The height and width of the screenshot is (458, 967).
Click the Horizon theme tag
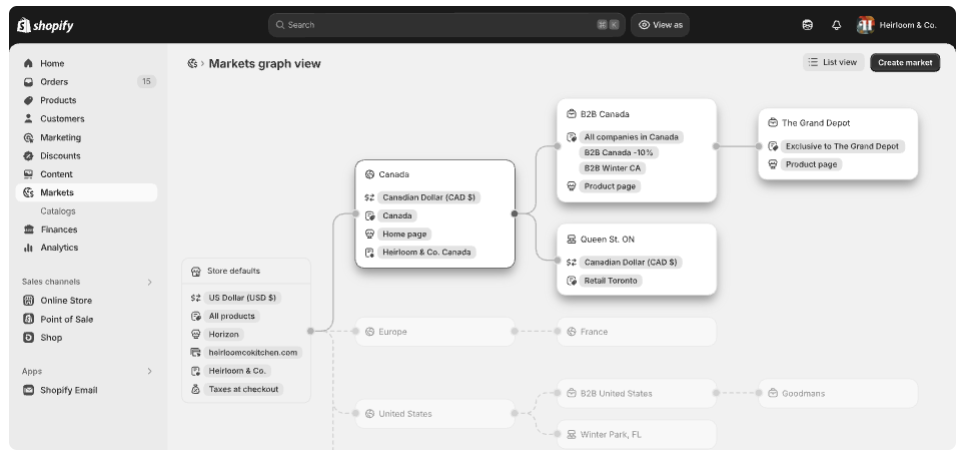coord(224,334)
